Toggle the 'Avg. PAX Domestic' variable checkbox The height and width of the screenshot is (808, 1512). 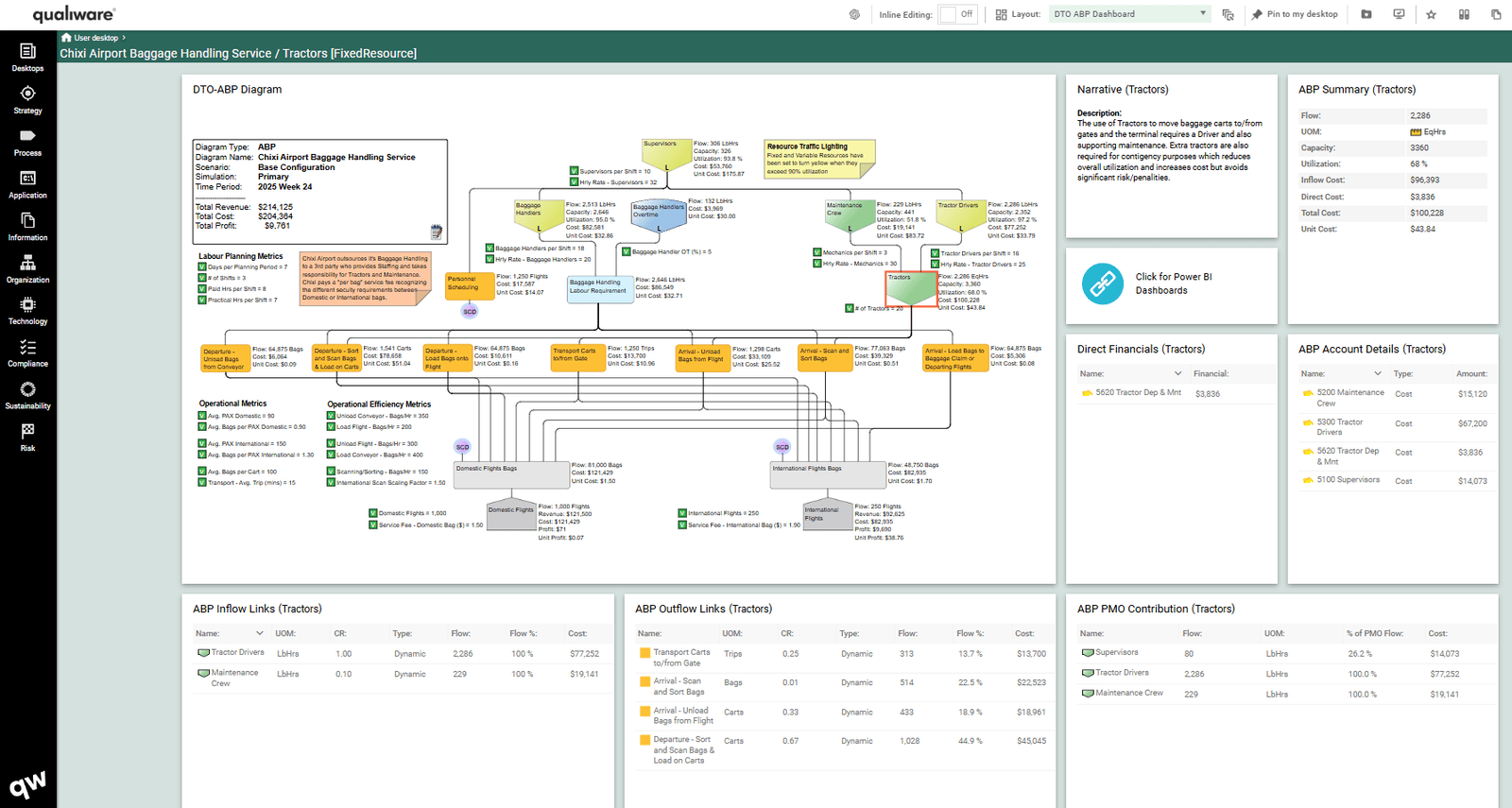pyautogui.click(x=202, y=416)
